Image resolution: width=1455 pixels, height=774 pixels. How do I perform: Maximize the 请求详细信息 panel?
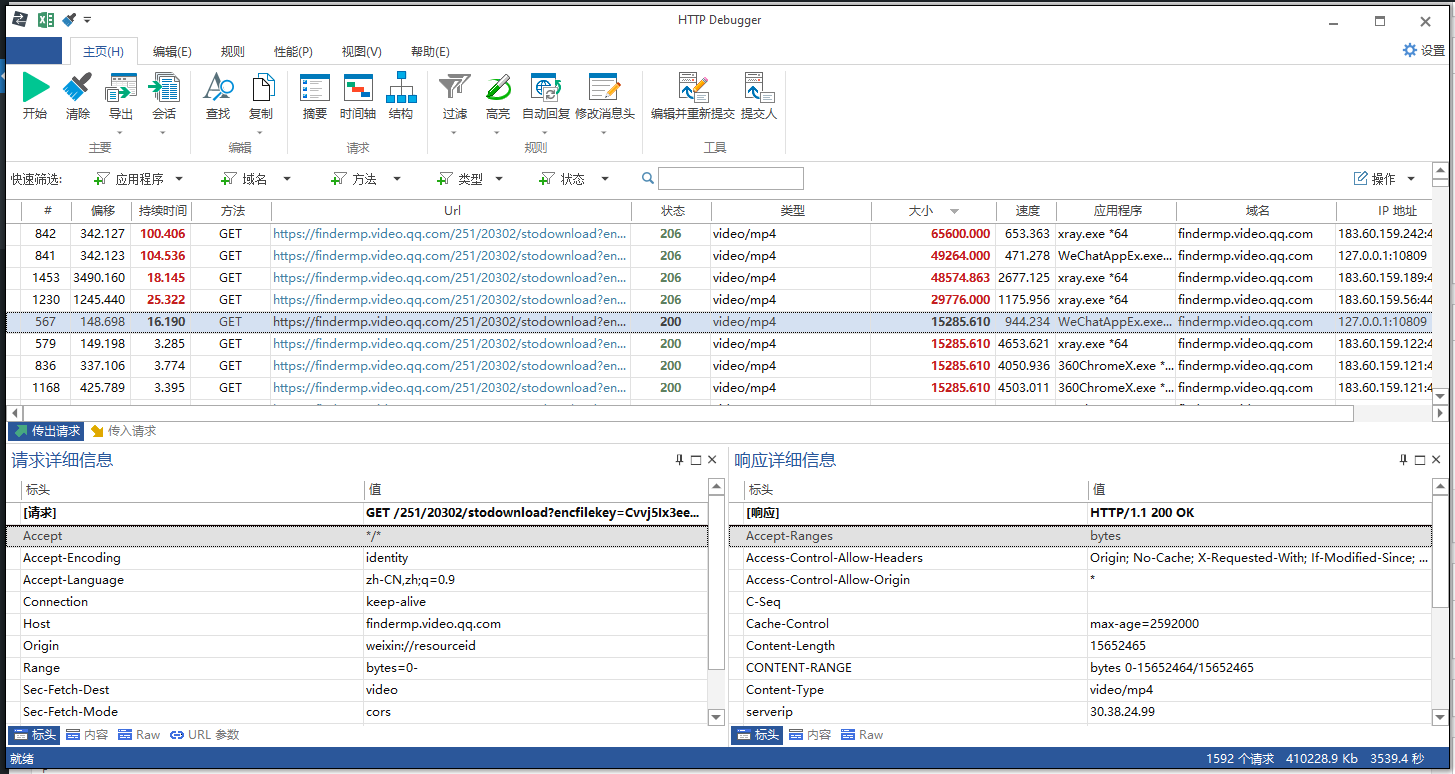click(x=696, y=460)
